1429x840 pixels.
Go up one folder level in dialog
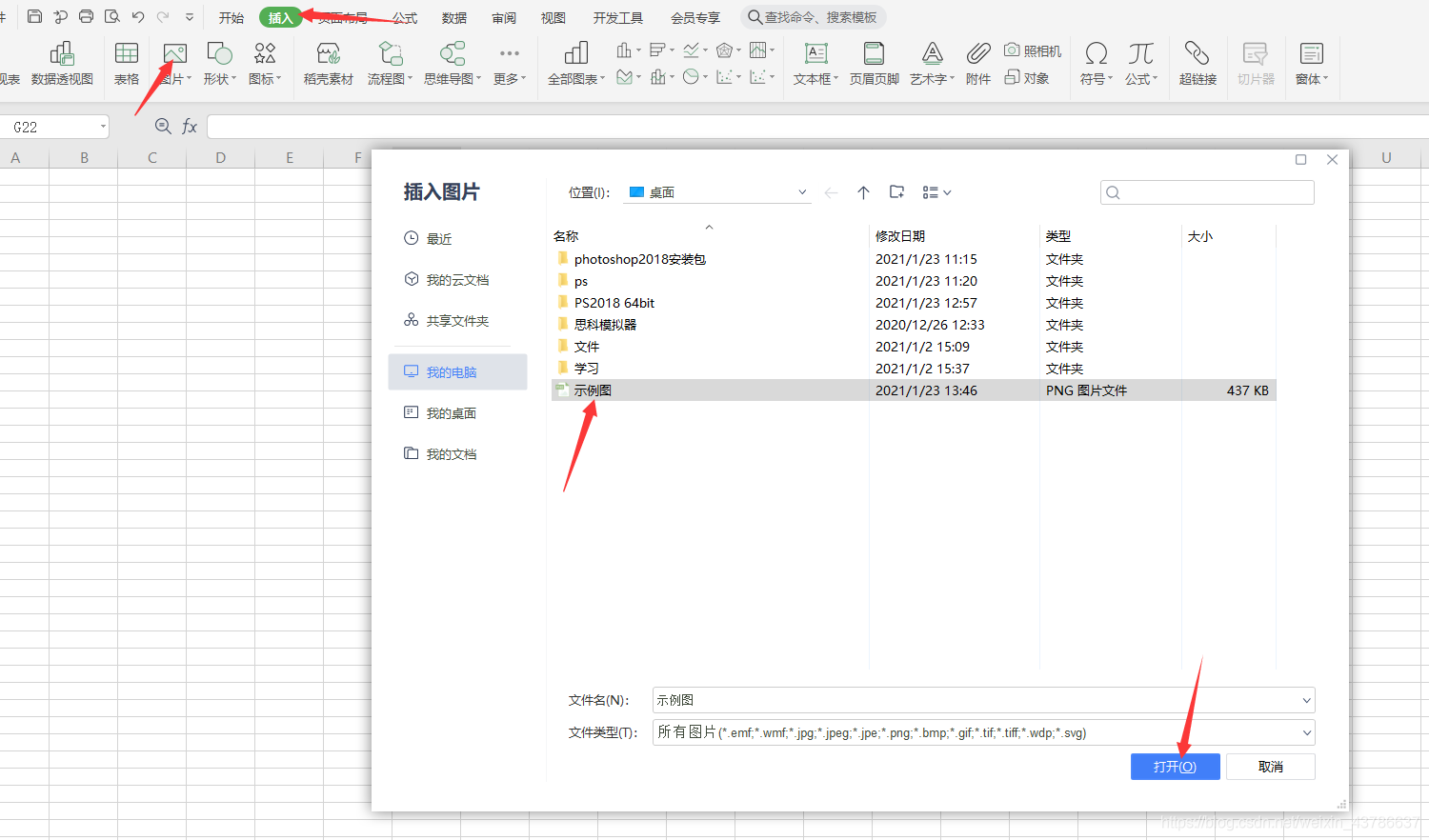[863, 192]
